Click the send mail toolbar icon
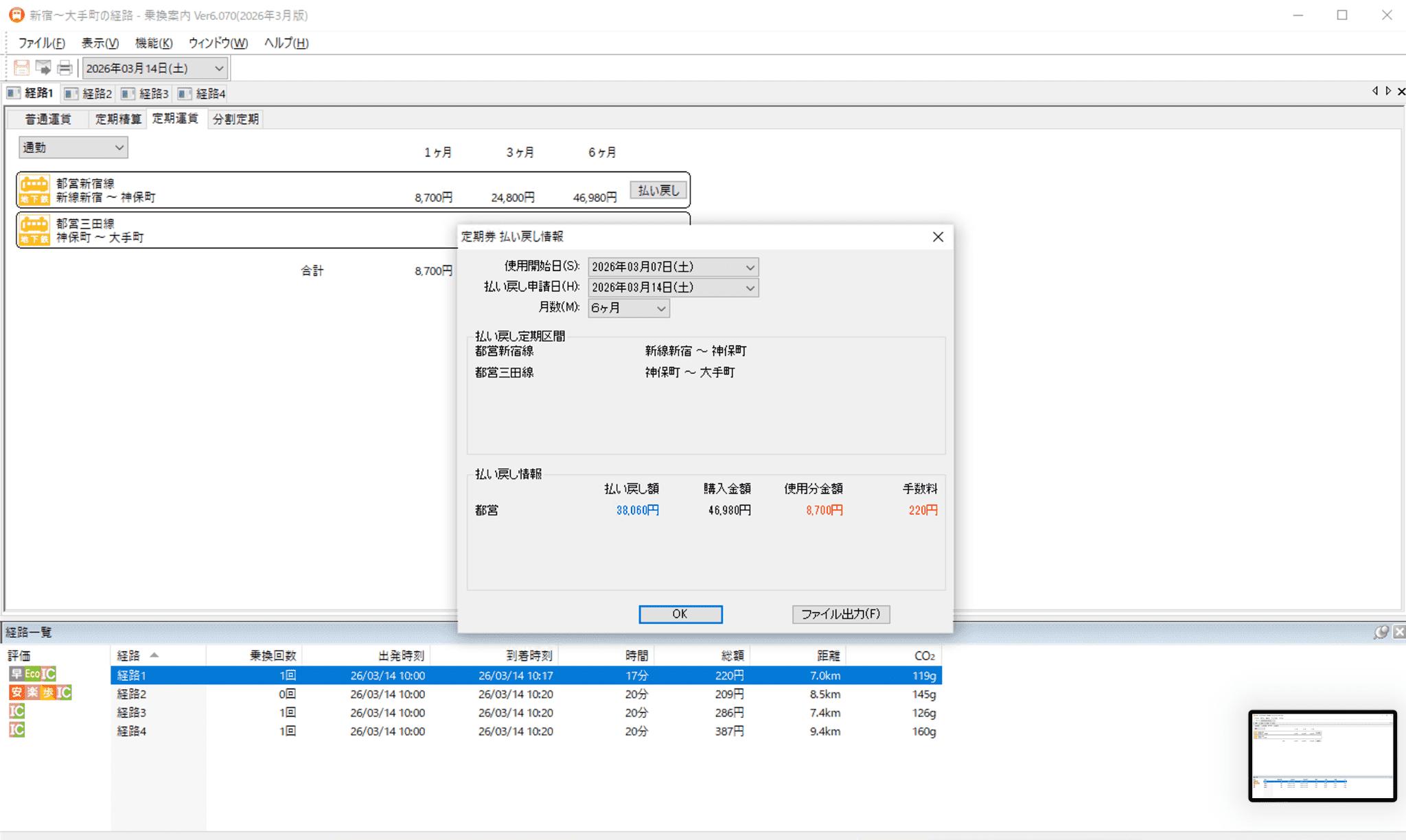 (x=43, y=68)
